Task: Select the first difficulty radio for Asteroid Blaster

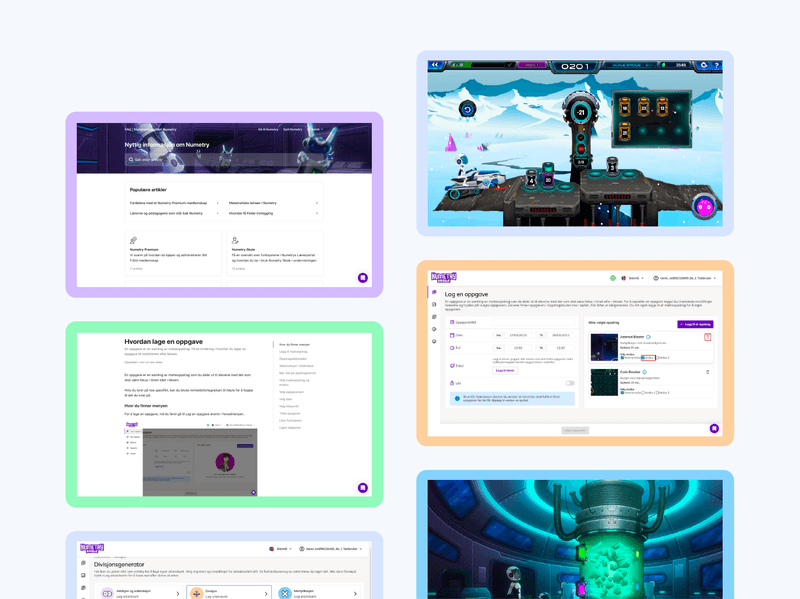Action: tap(622, 358)
